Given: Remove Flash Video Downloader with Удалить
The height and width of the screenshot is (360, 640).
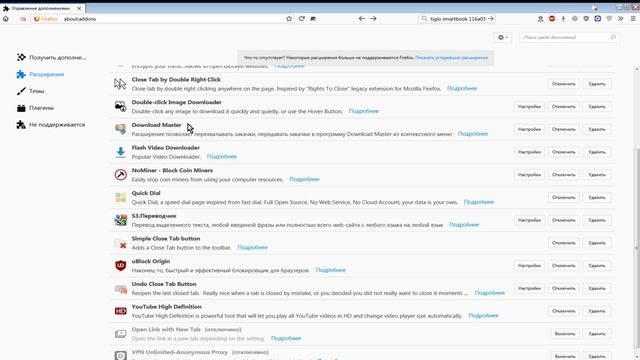Looking at the screenshot, I should (x=597, y=152).
